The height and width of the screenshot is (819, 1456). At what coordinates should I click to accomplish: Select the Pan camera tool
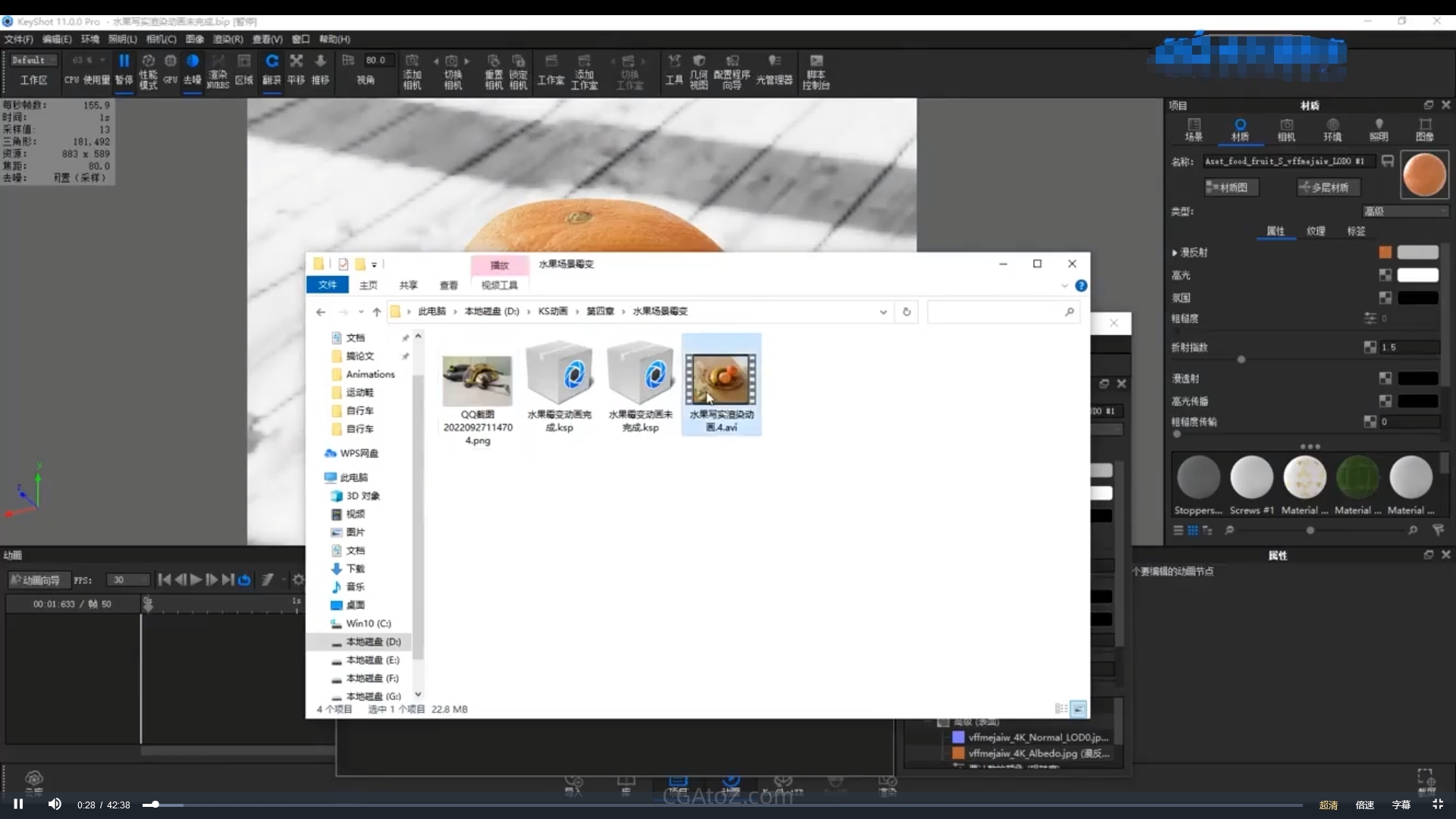297,62
